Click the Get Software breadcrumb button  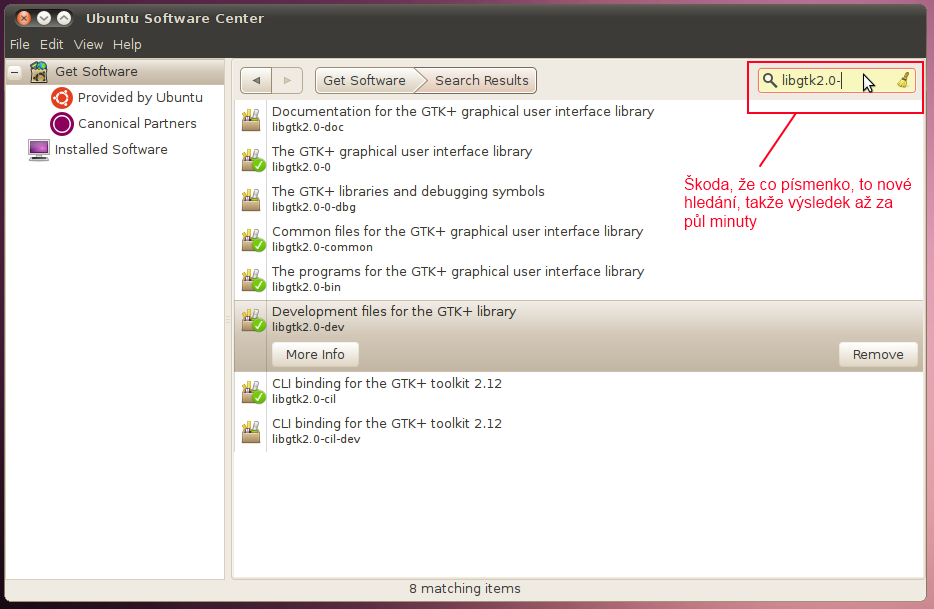pyautogui.click(x=365, y=80)
